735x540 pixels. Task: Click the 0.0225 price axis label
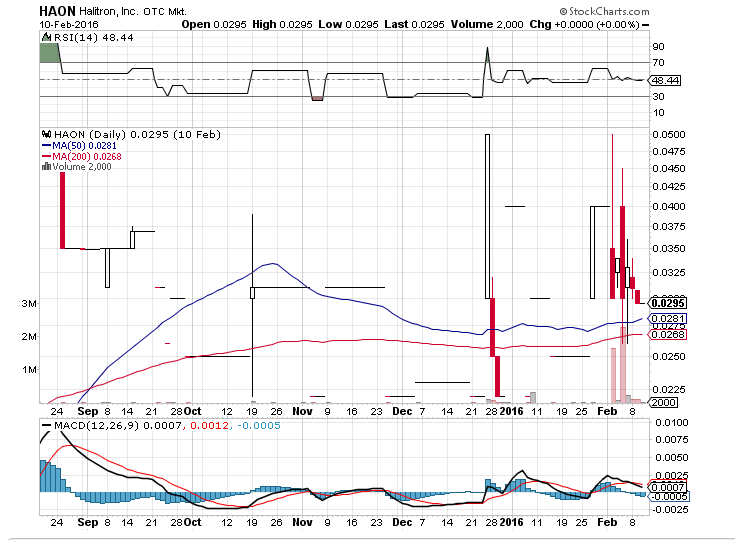click(668, 390)
